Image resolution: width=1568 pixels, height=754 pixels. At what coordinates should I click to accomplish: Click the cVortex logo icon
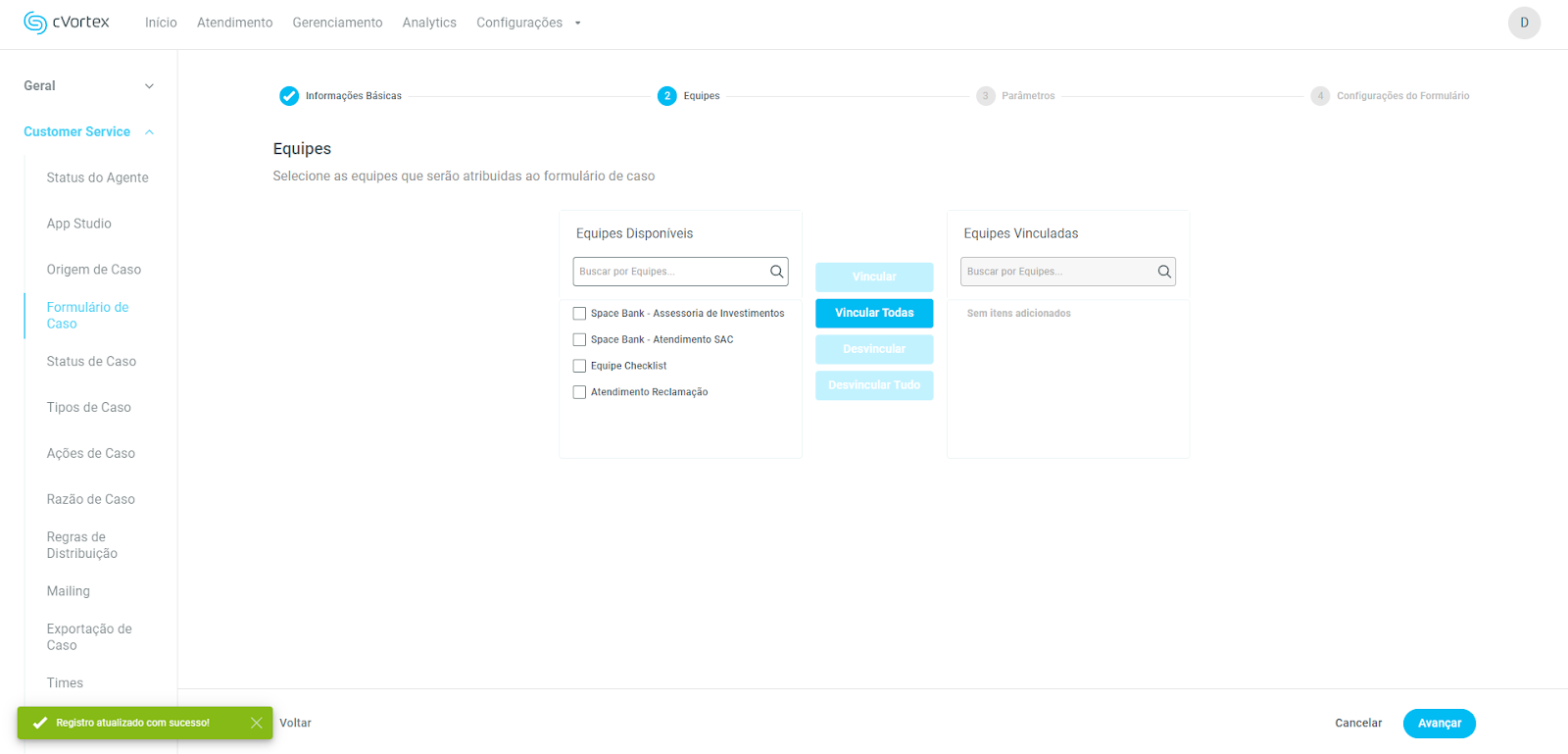click(x=35, y=23)
